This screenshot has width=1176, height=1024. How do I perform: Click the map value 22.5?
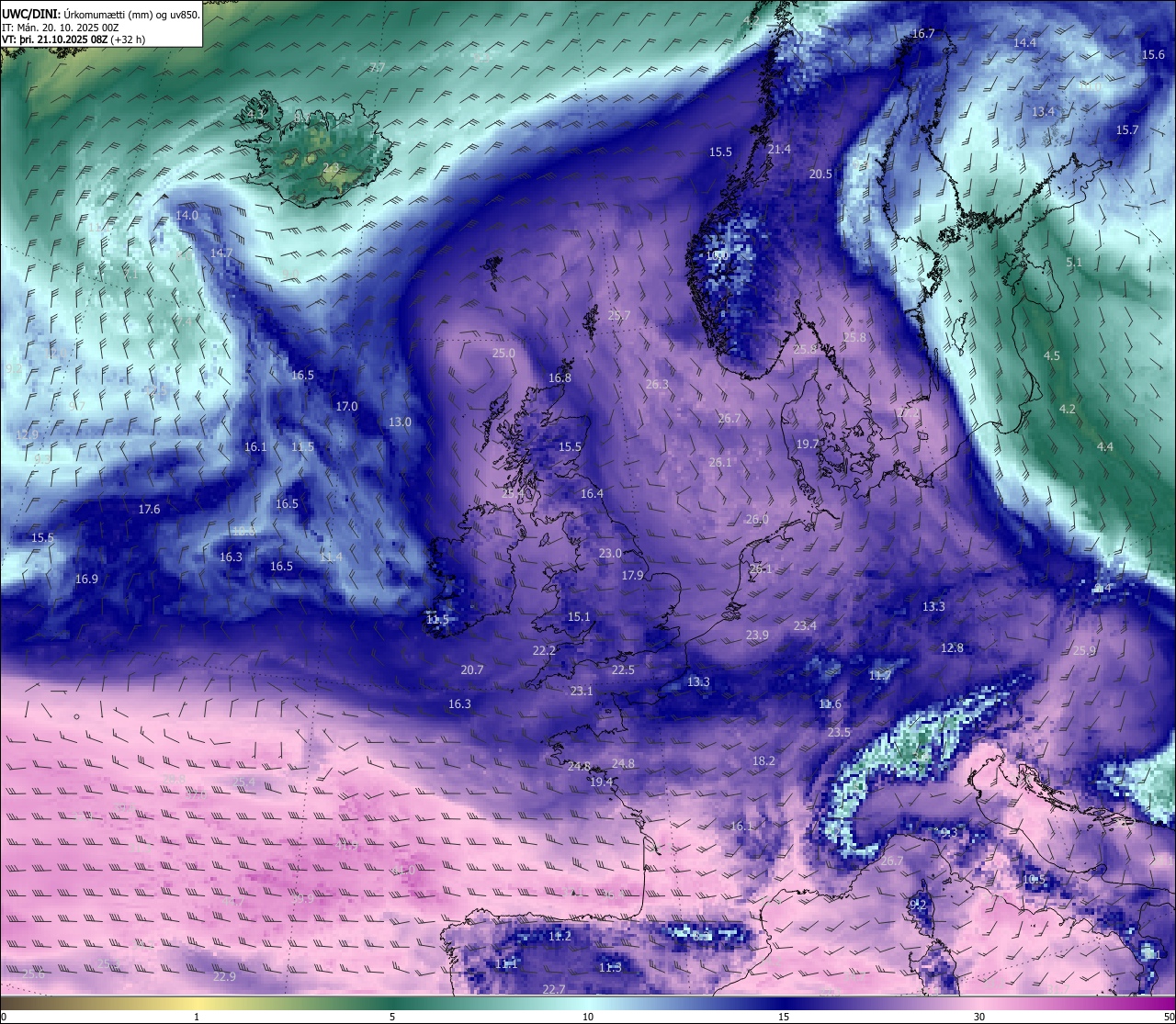pyautogui.click(x=623, y=670)
